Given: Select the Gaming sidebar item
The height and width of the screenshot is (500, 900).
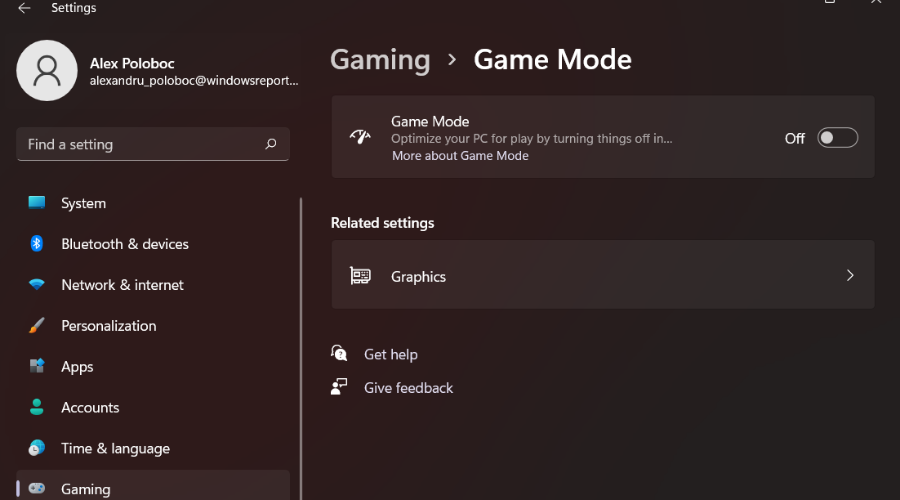Looking at the screenshot, I should (153, 488).
